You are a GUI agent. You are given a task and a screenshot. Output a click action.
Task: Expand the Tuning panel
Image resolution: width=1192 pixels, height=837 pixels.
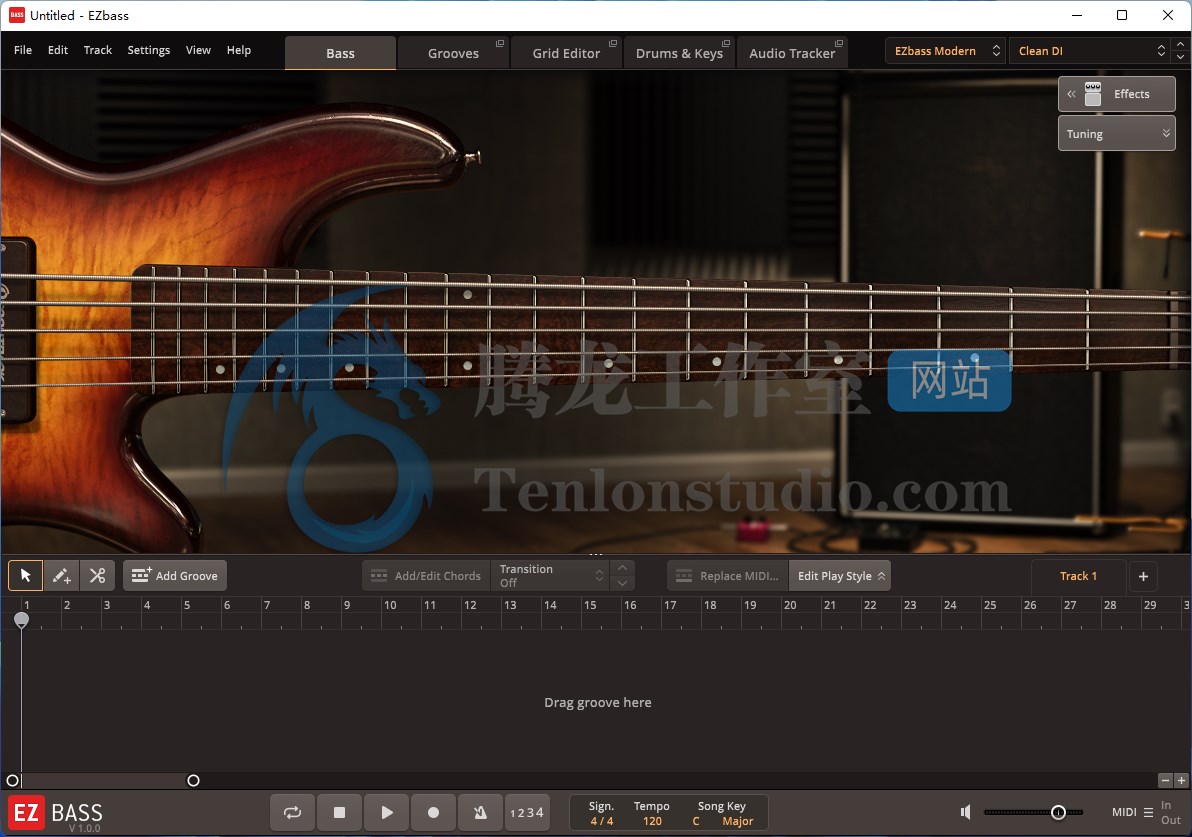[1117, 134]
